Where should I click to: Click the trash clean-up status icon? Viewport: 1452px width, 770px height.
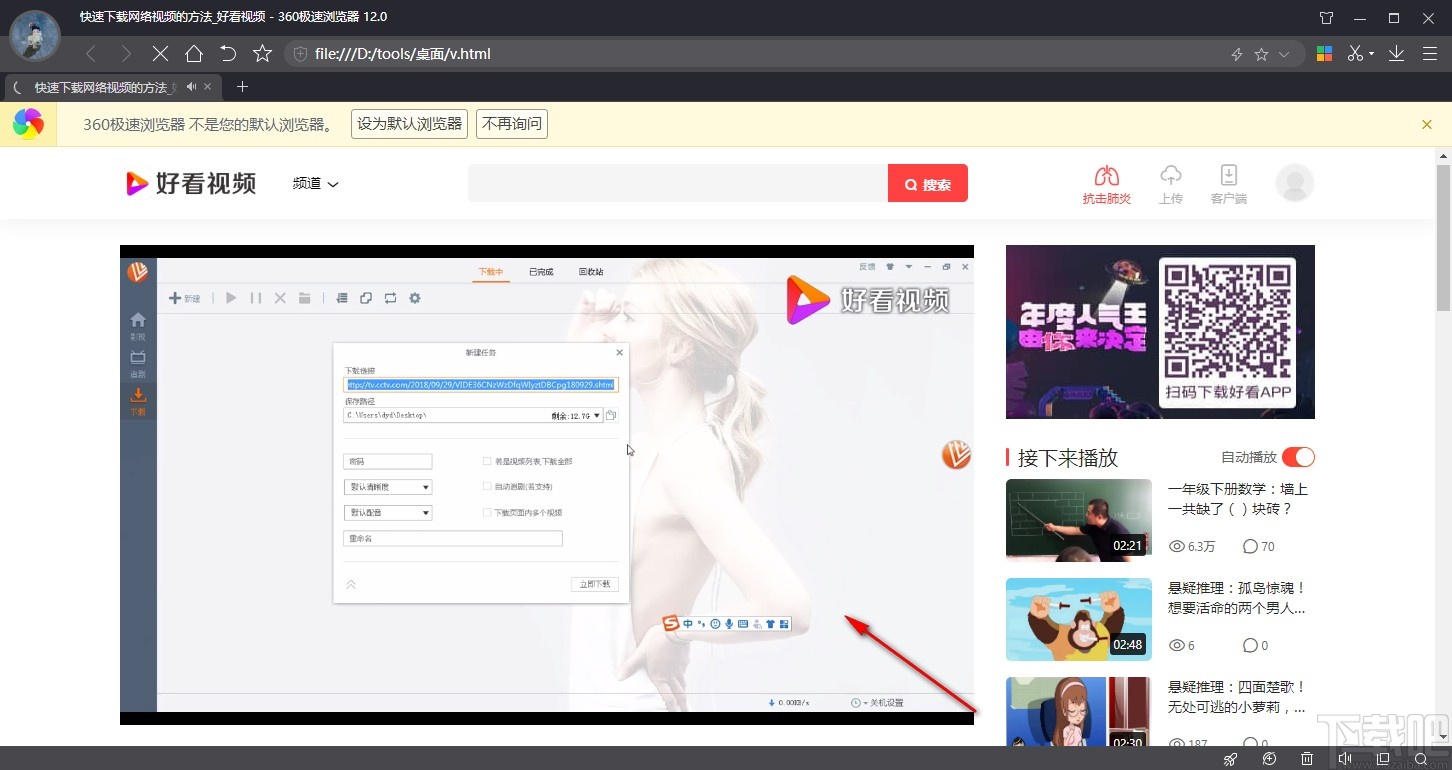point(1307,759)
